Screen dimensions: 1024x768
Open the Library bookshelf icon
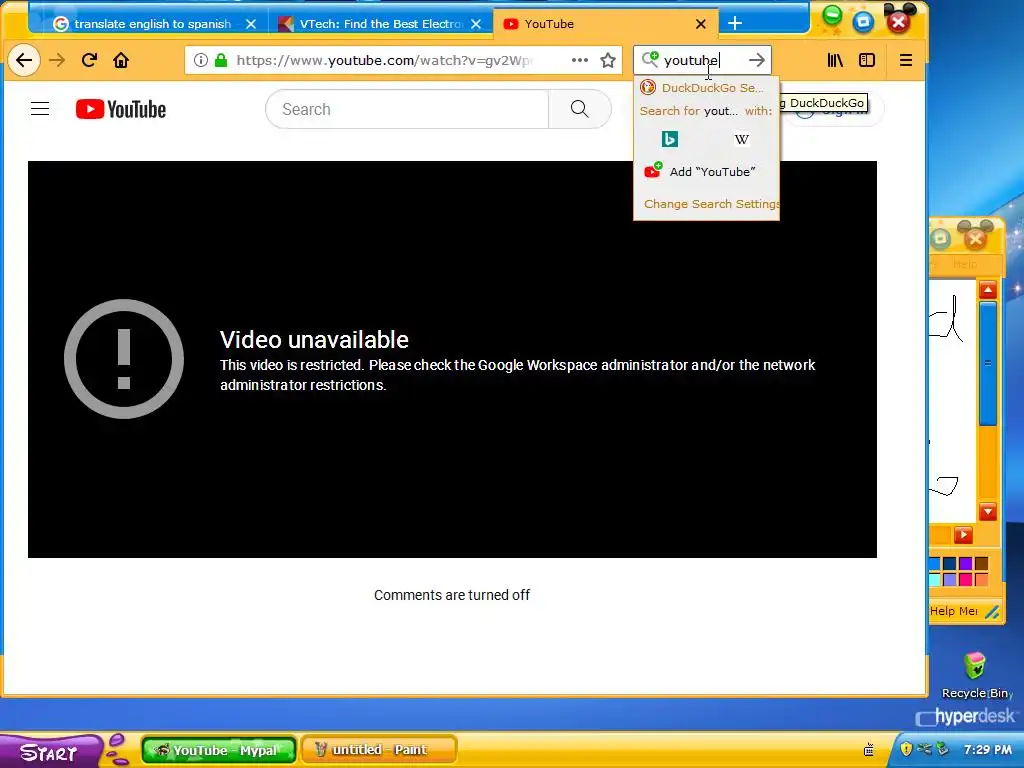[x=835, y=60]
